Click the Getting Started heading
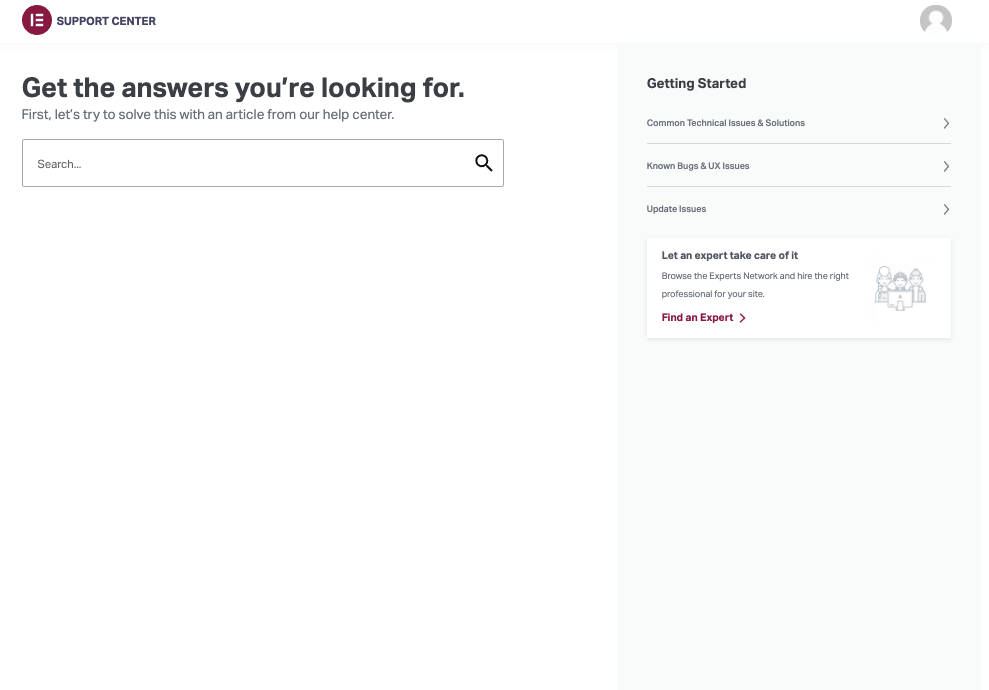The height and width of the screenshot is (690, 989). tap(696, 84)
